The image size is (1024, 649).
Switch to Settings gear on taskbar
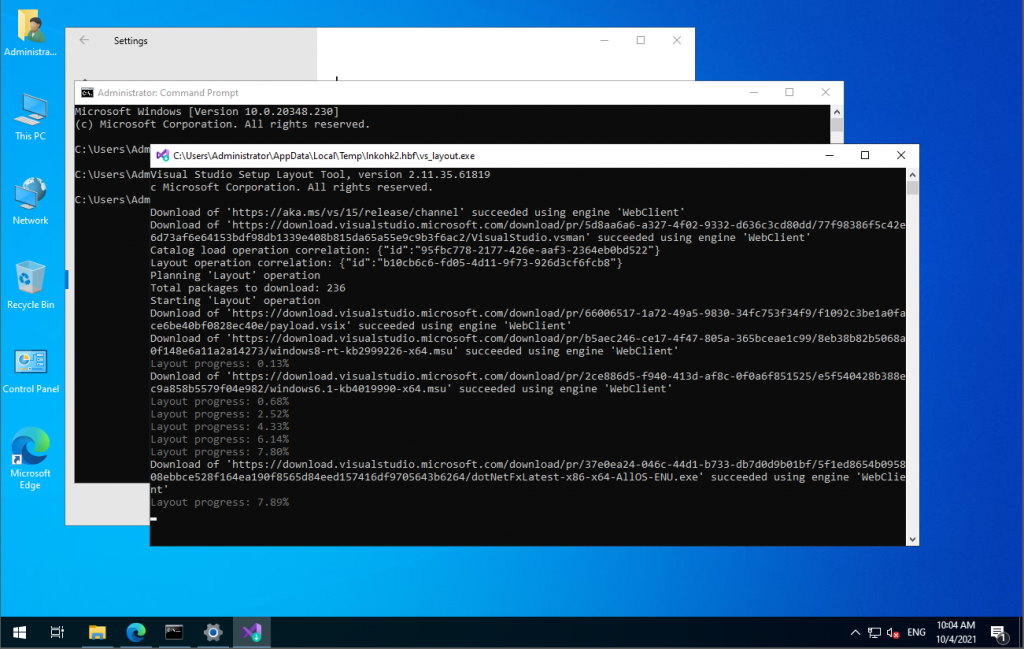click(x=213, y=632)
